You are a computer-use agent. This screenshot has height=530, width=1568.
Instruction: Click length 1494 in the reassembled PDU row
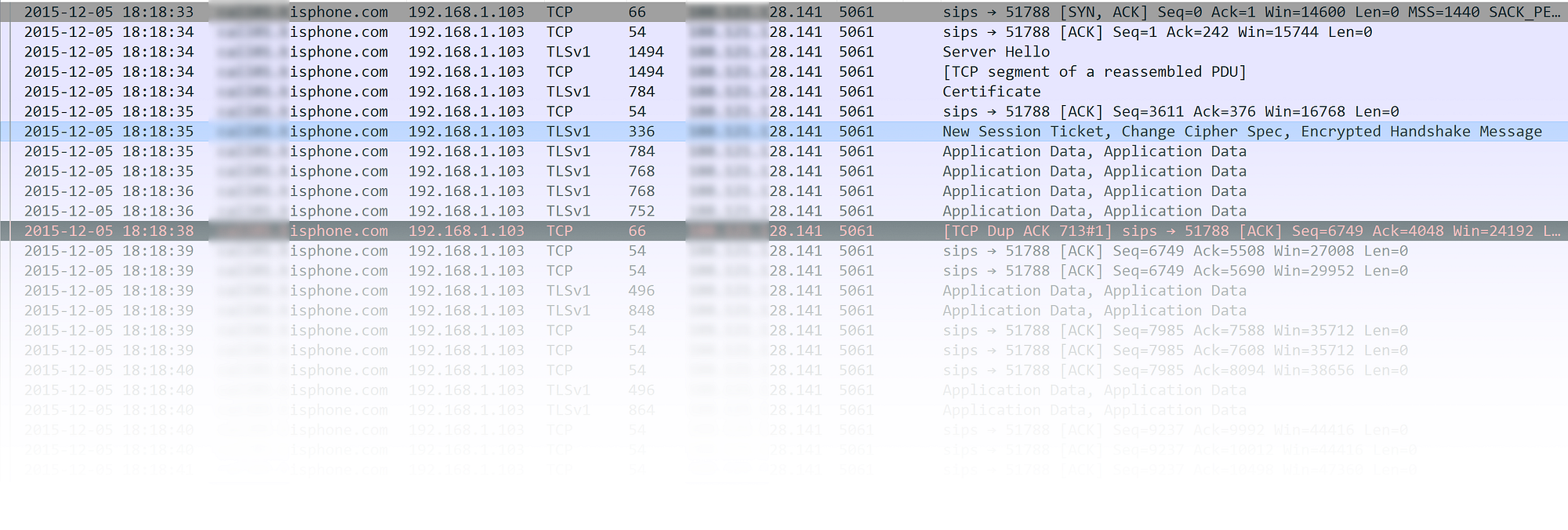(646, 71)
